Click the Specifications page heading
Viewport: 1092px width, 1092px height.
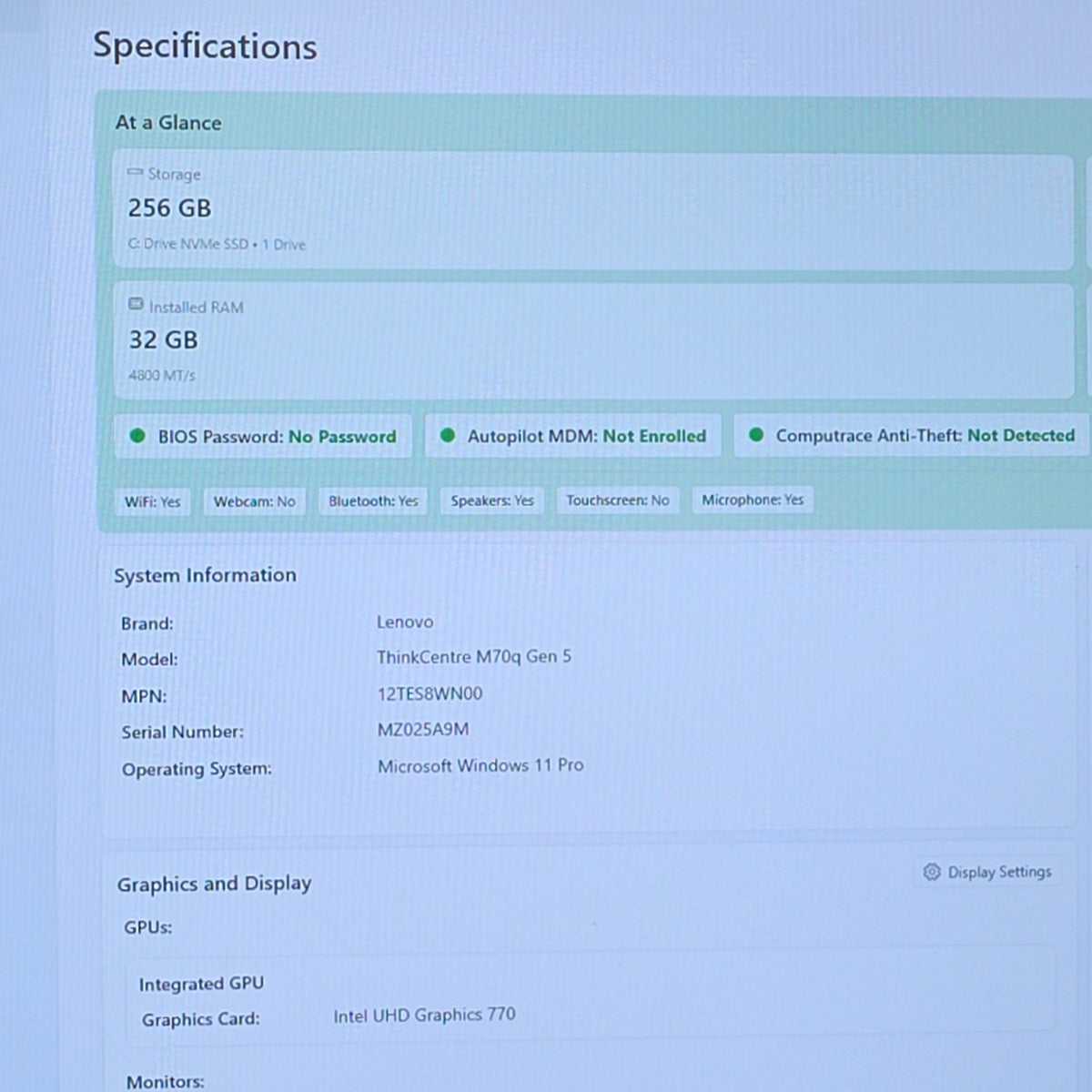click(205, 46)
